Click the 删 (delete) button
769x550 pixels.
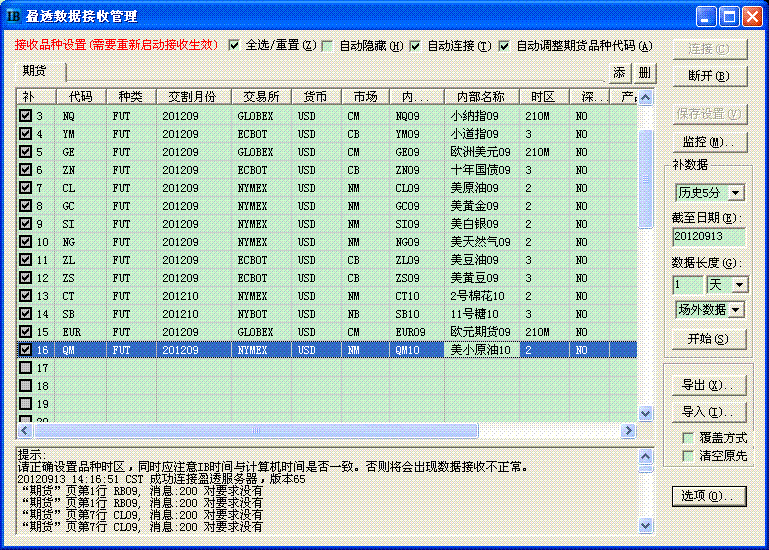tap(644, 72)
